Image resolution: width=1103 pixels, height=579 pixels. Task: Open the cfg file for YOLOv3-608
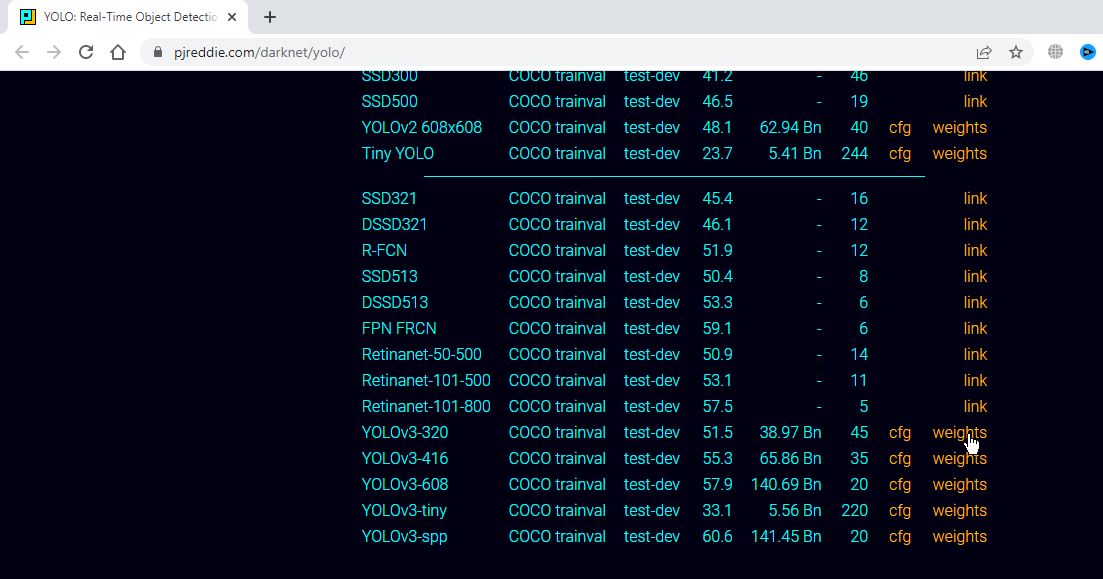coord(900,485)
